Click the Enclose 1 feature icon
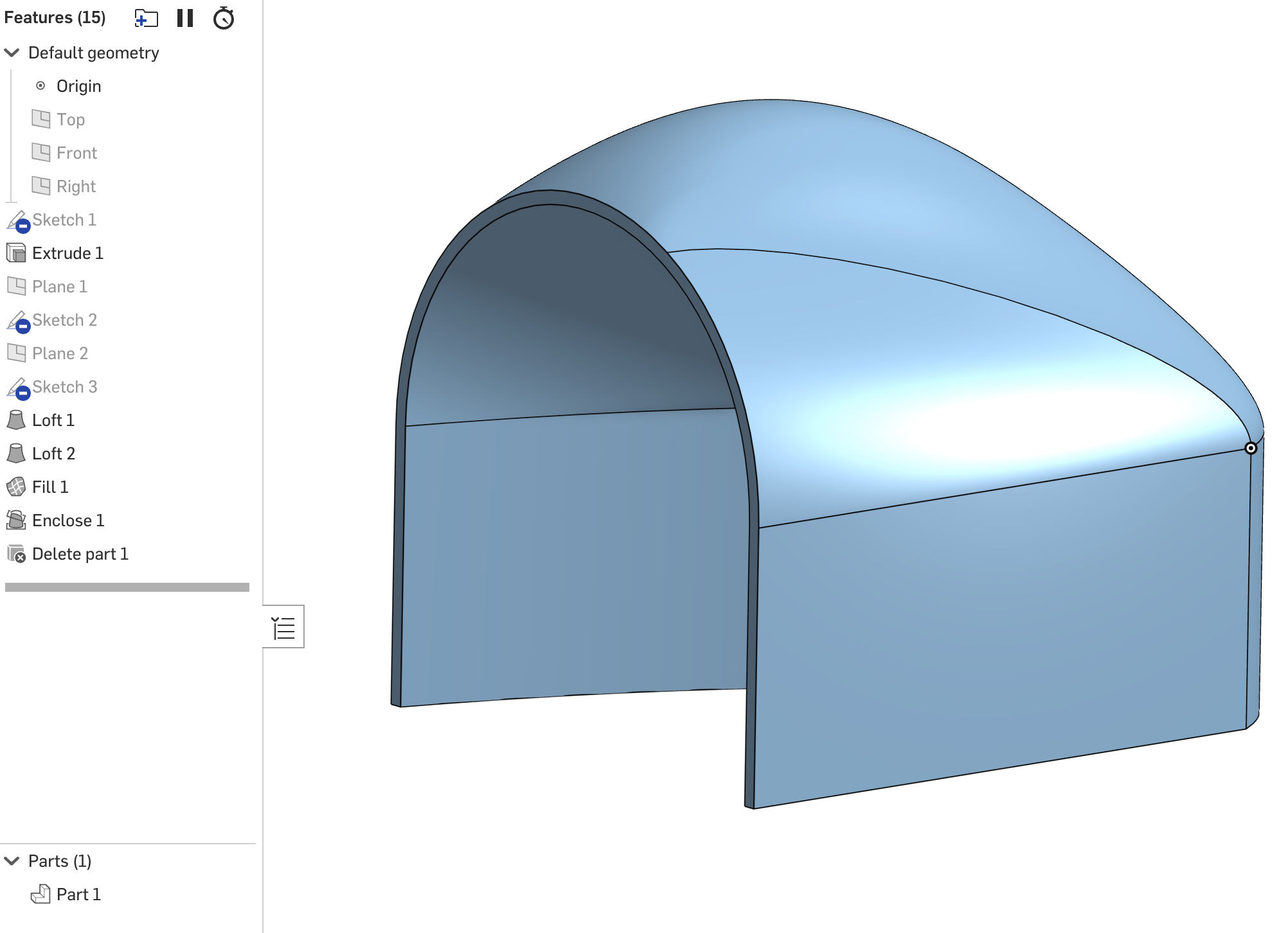 coord(16,520)
